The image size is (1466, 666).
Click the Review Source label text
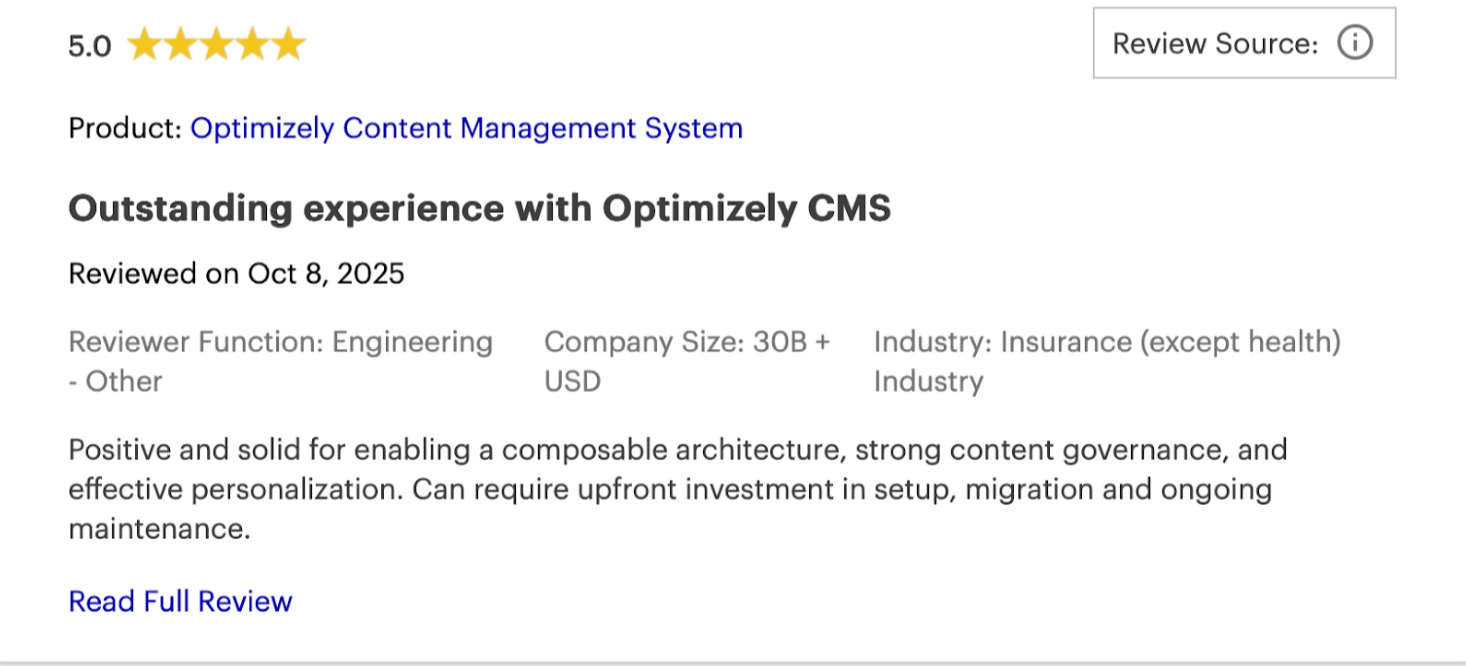pyautogui.click(x=1215, y=44)
